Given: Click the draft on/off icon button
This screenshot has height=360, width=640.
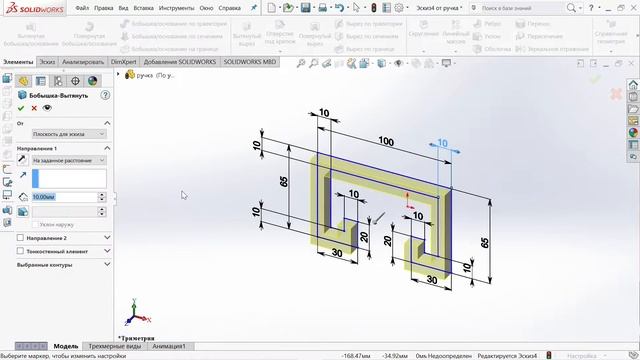Looking at the screenshot, I should pyautogui.click(x=23, y=211).
